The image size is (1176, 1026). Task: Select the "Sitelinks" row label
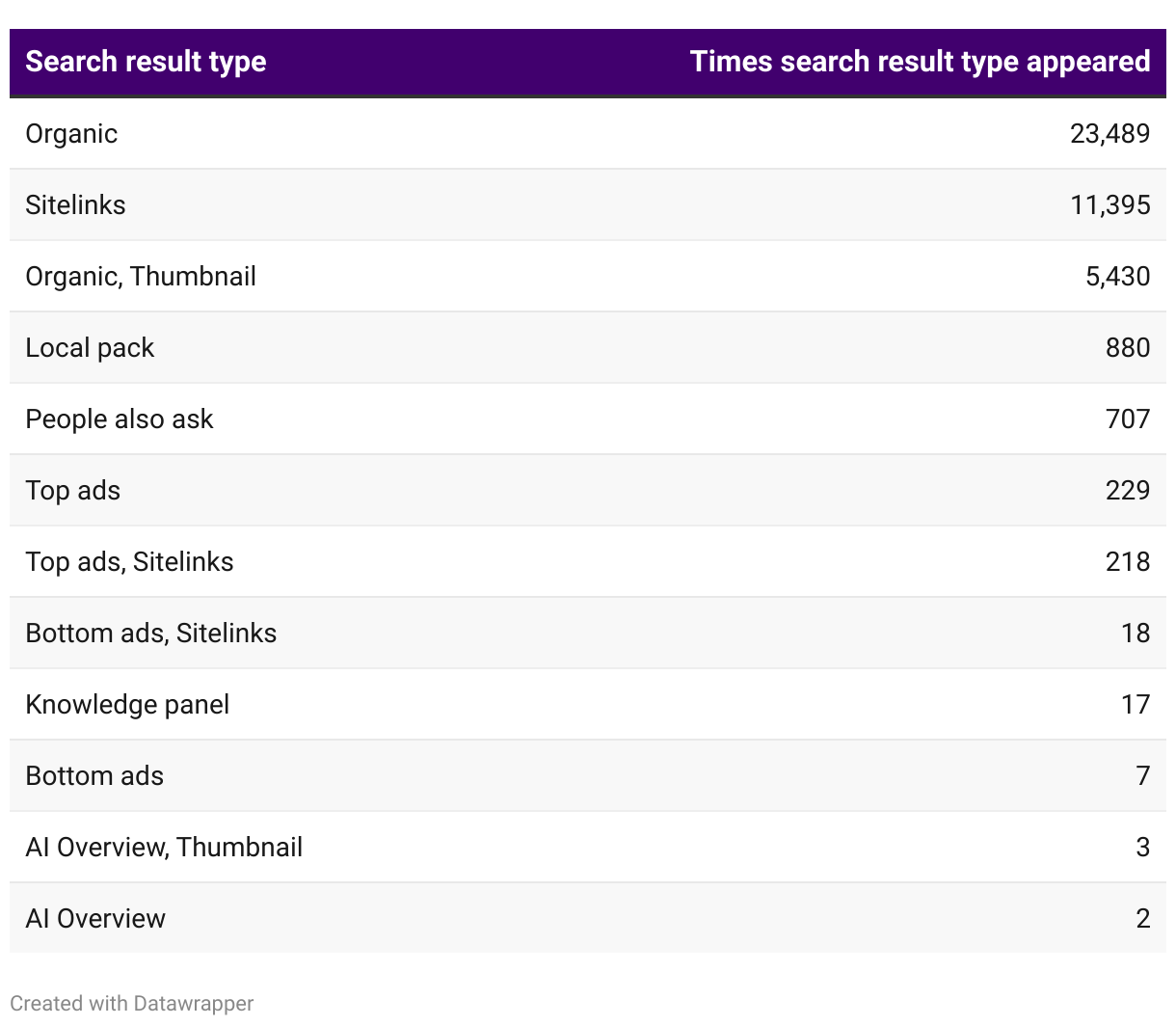(75, 204)
